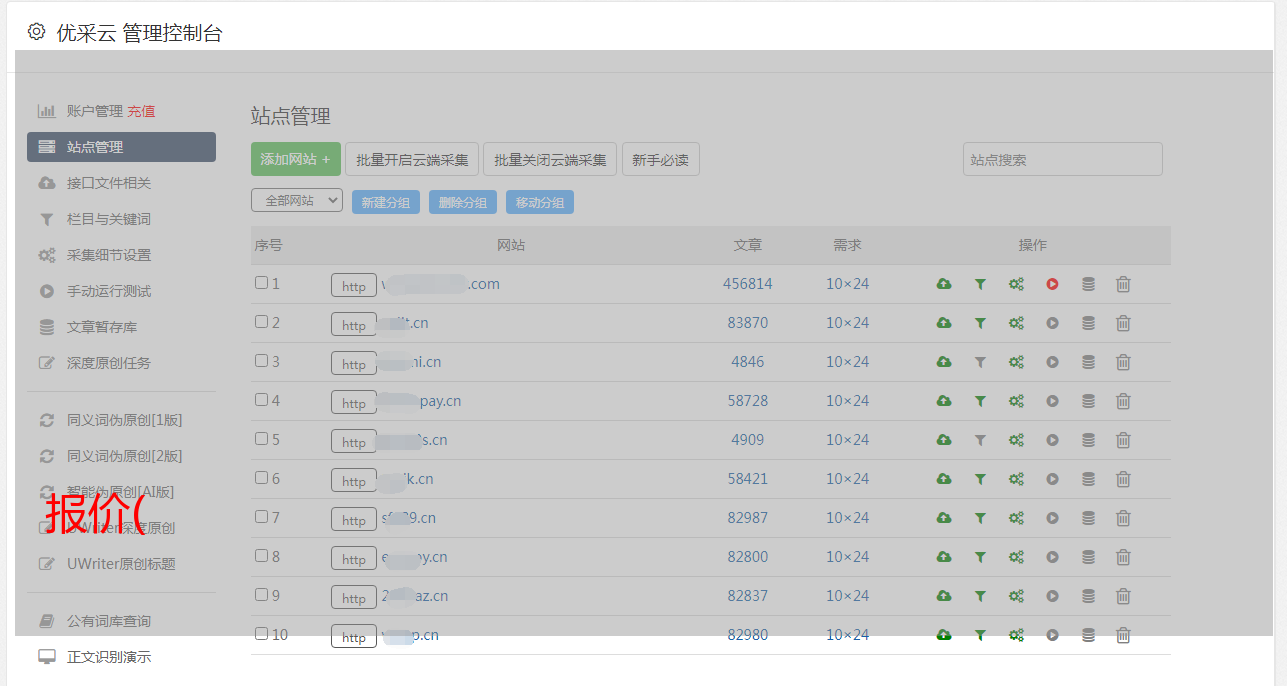1287x686 pixels.
Task: Click the trash icon in row 9
Action: (x=1123, y=597)
